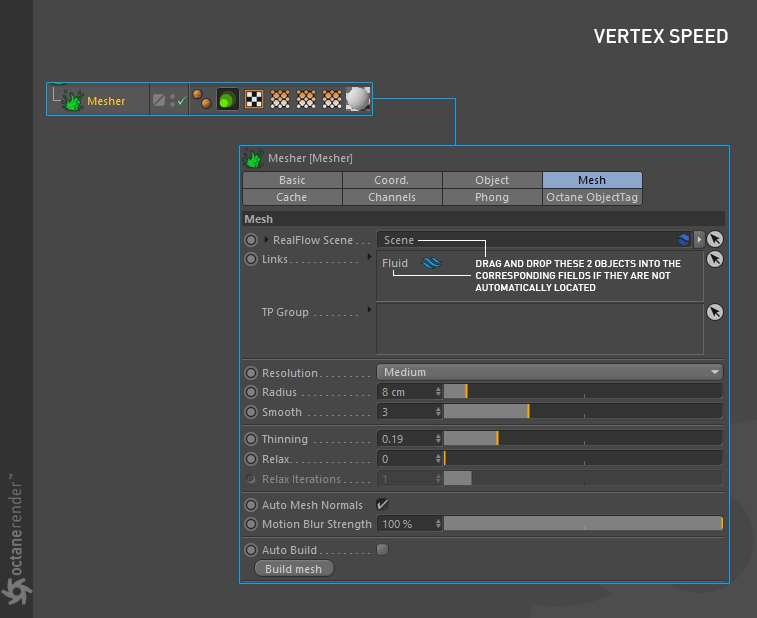Click the empty TP Group list field
757x618 pixels.
[x=540, y=329]
